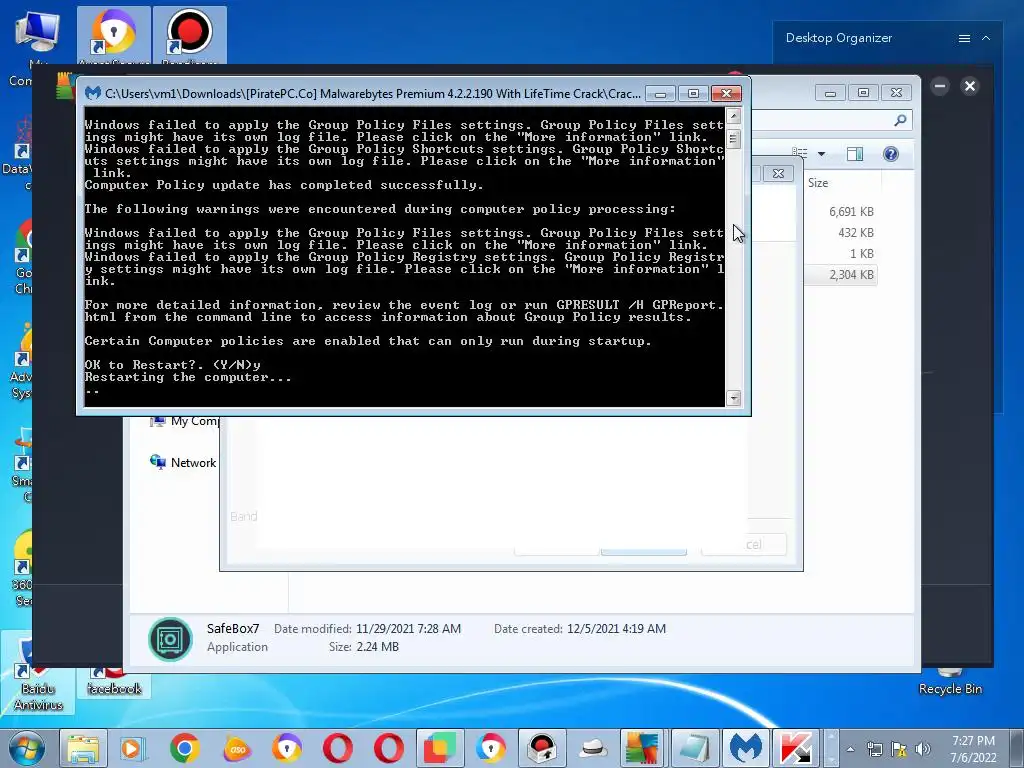Click the first Opera icon in taskbar

[x=338, y=748]
